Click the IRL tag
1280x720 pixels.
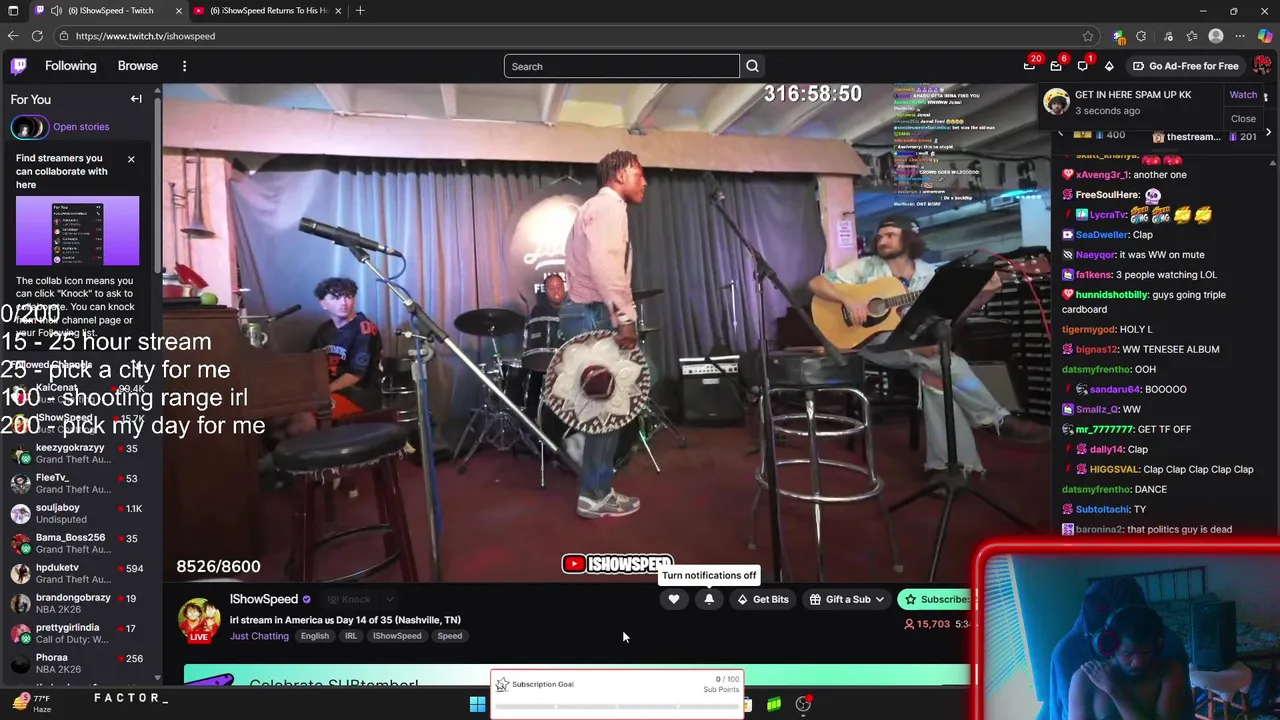[350, 636]
